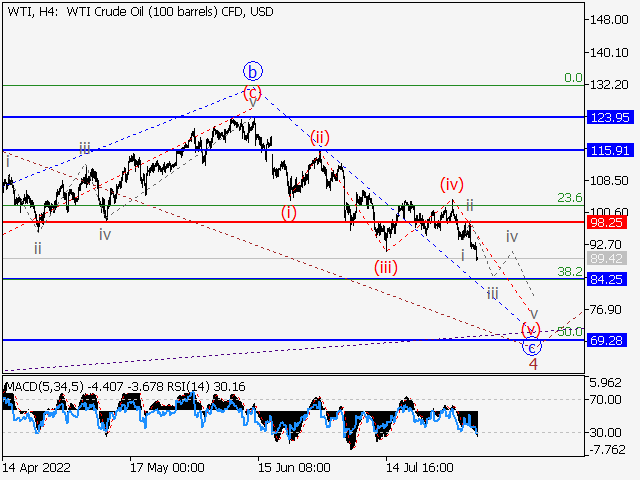Select the green Fibonacci 50.0 label
640x480 pixels.
[x=570, y=332]
